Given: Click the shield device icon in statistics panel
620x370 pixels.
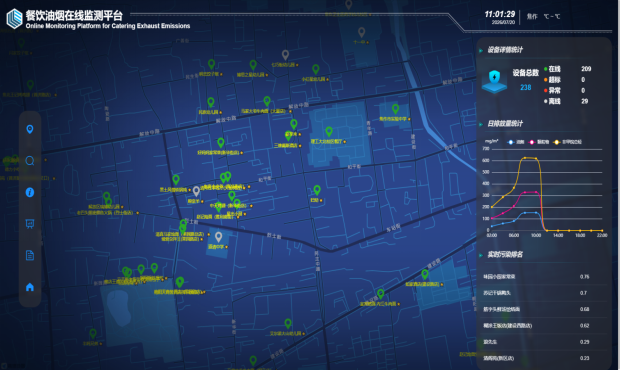Looking at the screenshot, I should pos(494,81).
